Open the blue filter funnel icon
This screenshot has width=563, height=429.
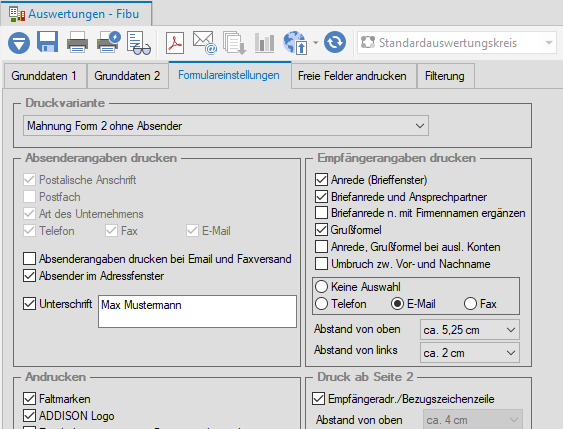point(19,43)
